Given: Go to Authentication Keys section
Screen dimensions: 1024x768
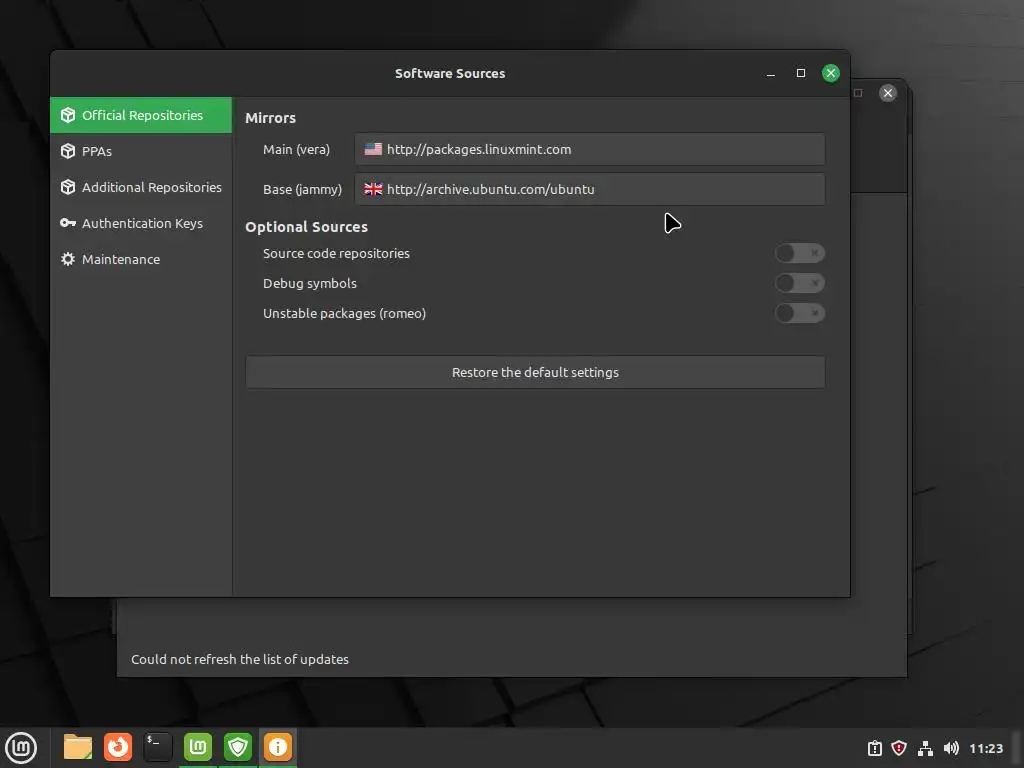Looking at the screenshot, I should 141,223.
